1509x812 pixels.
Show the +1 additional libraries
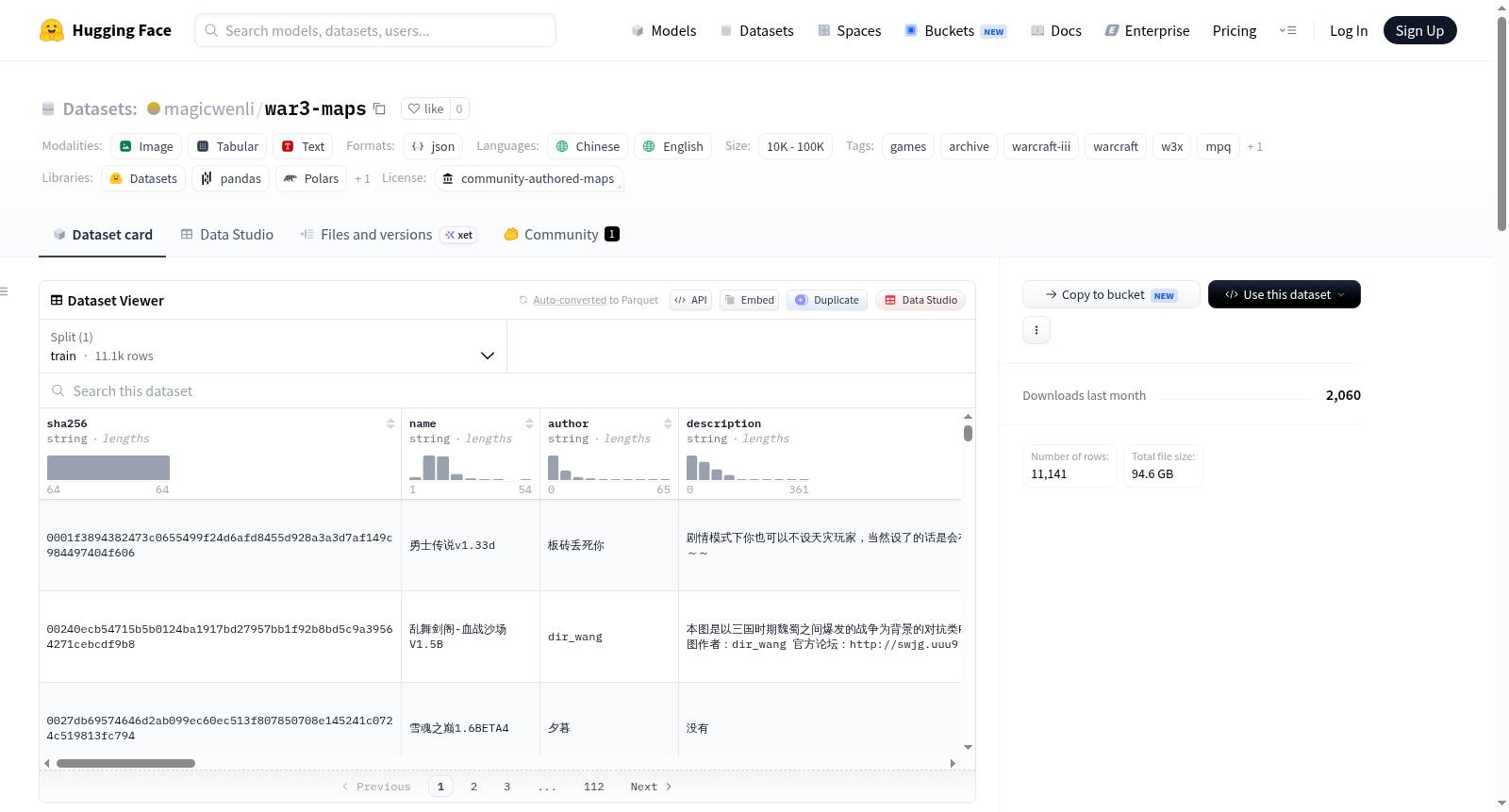(362, 178)
